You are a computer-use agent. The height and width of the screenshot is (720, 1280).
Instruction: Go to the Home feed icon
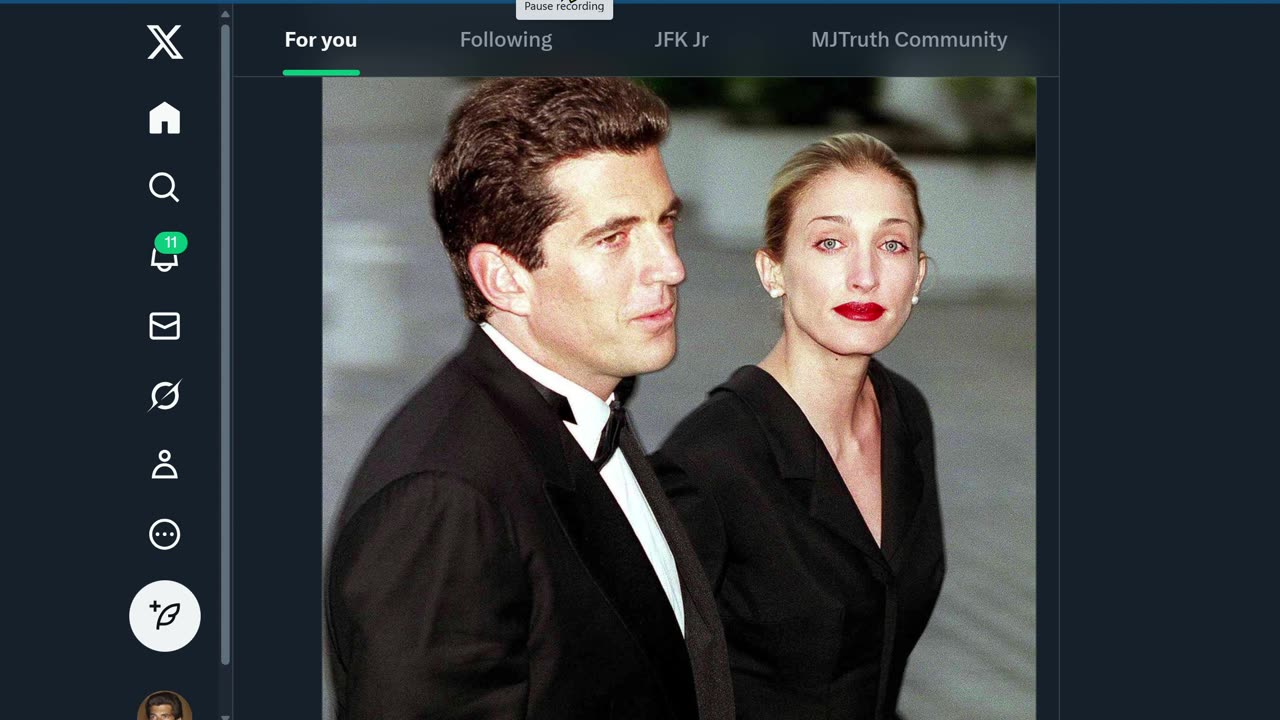click(165, 118)
